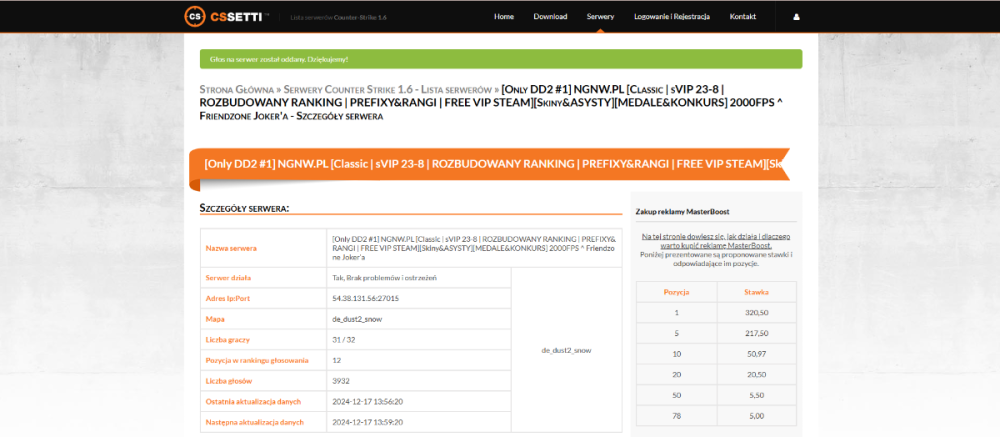Click the Liczba graczy label
This screenshot has height=437, width=1000.
click(226, 340)
